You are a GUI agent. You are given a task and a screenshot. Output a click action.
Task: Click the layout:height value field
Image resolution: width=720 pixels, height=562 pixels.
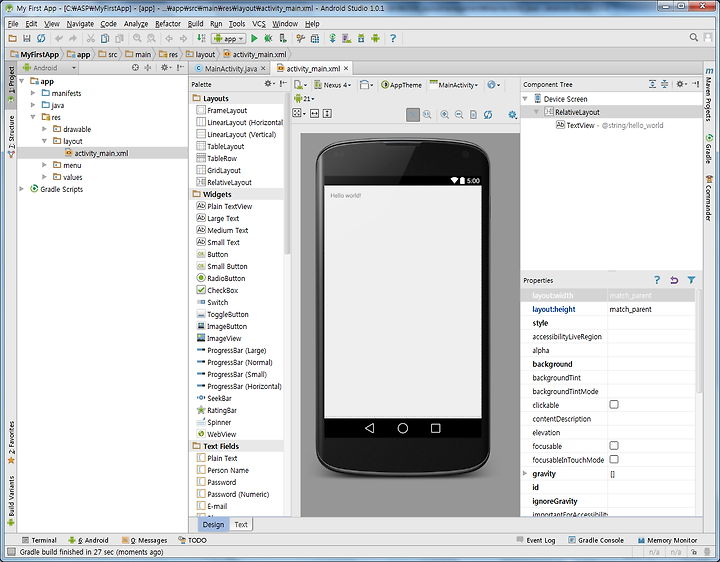[x=651, y=309]
